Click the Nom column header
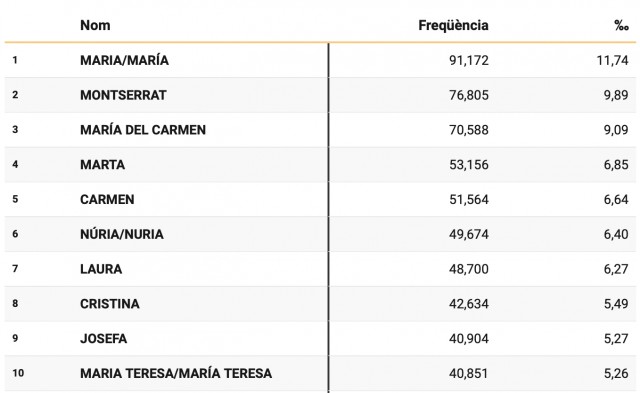The image size is (640, 393). (x=95, y=25)
